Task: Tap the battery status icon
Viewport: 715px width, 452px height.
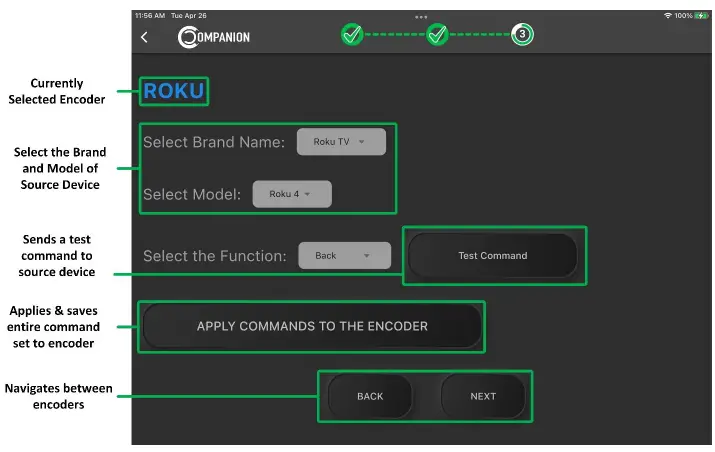Action: click(701, 16)
